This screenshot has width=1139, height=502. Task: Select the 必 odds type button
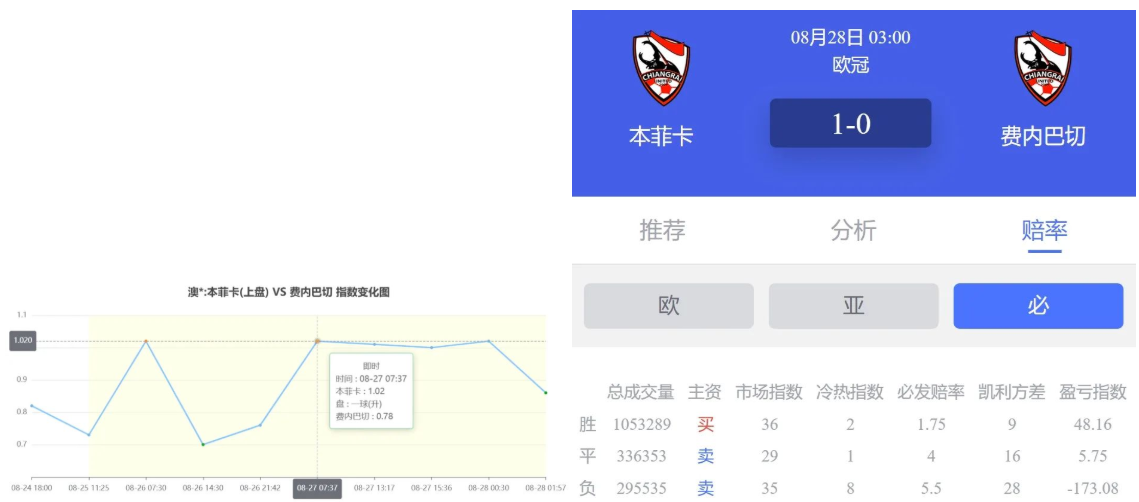[1038, 306]
